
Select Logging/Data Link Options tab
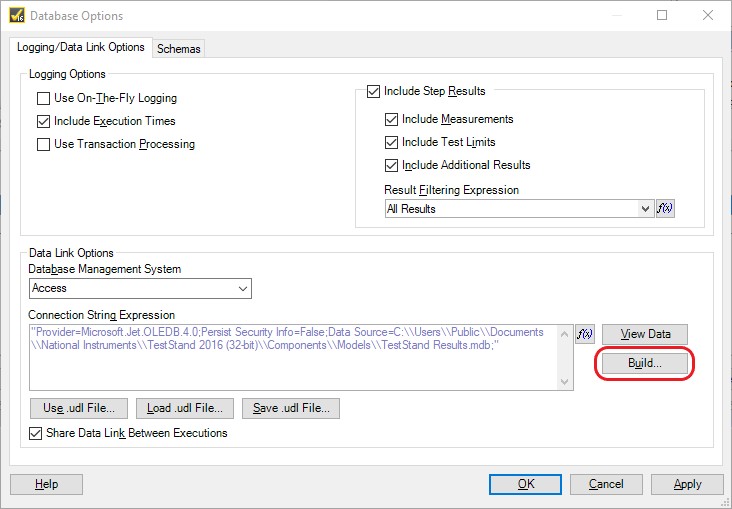point(81,47)
